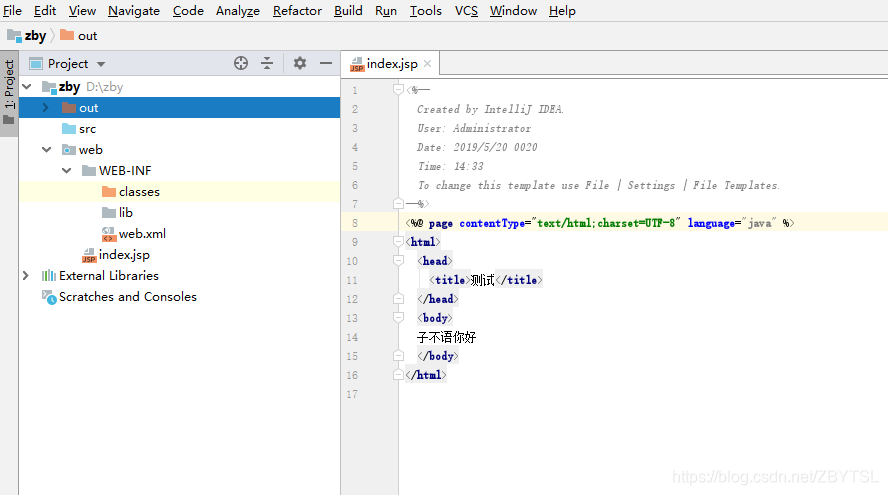Click the lib folder icon
The image size is (888, 495).
tap(109, 213)
